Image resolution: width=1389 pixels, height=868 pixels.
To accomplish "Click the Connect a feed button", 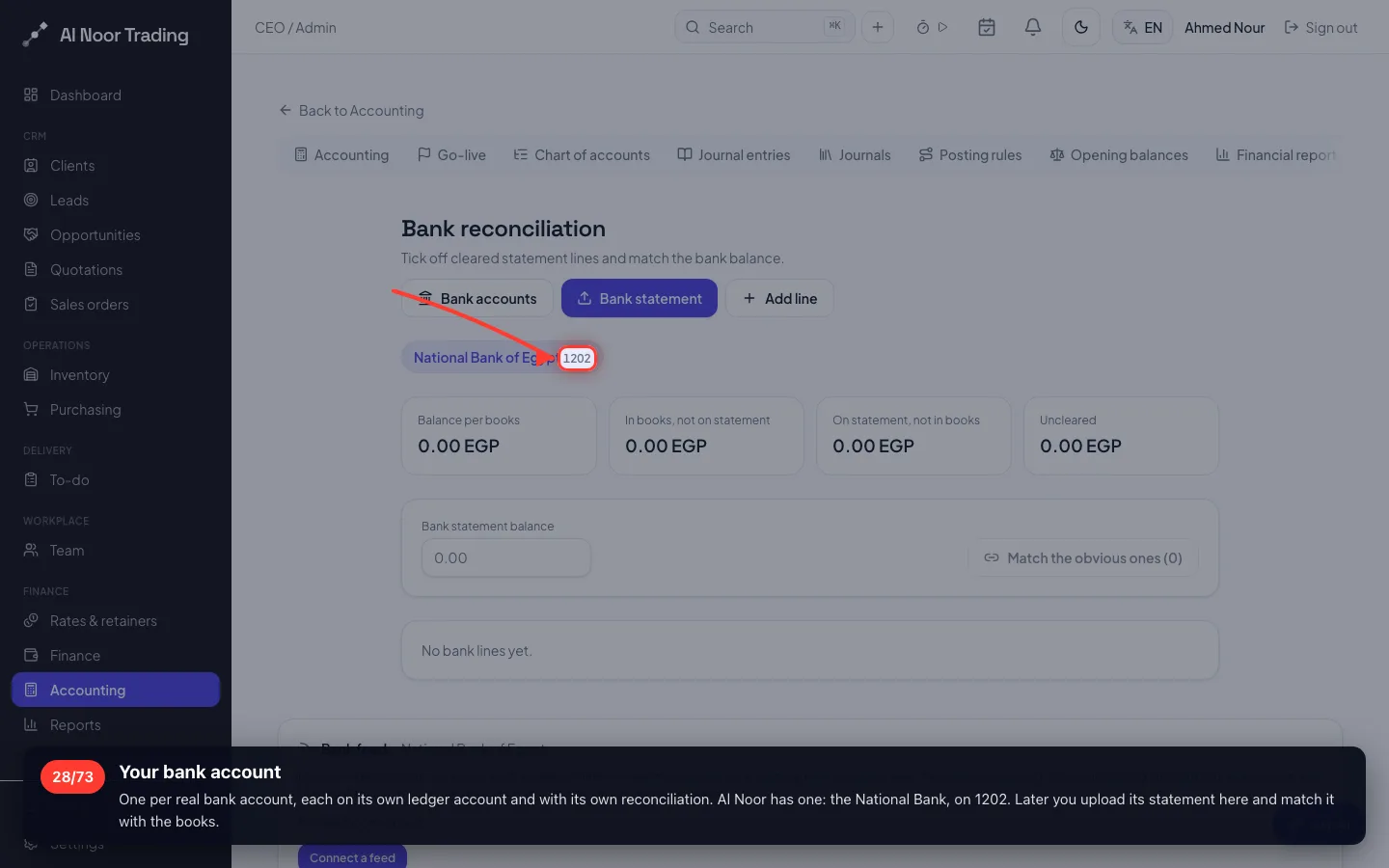I will 352,856.
